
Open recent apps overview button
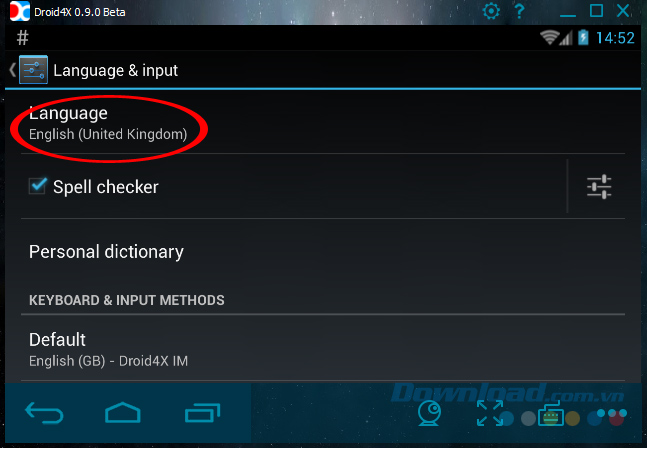click(x=202, y=413)
